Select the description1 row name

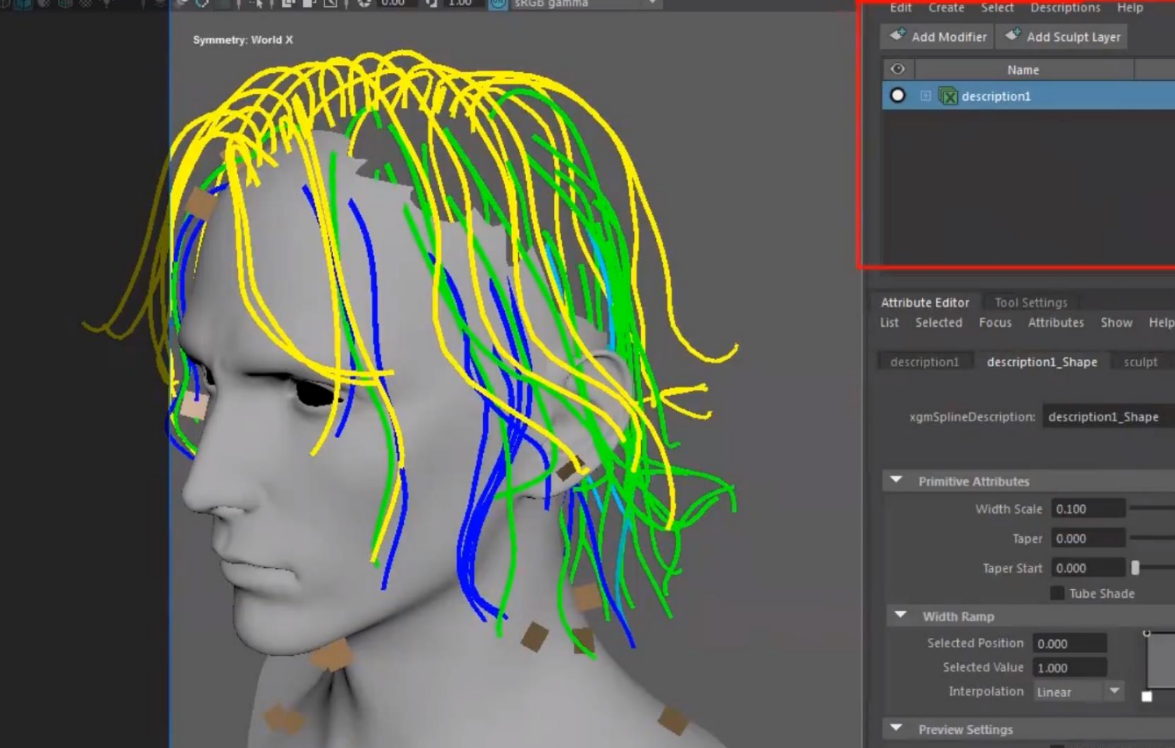click(996, 96)
